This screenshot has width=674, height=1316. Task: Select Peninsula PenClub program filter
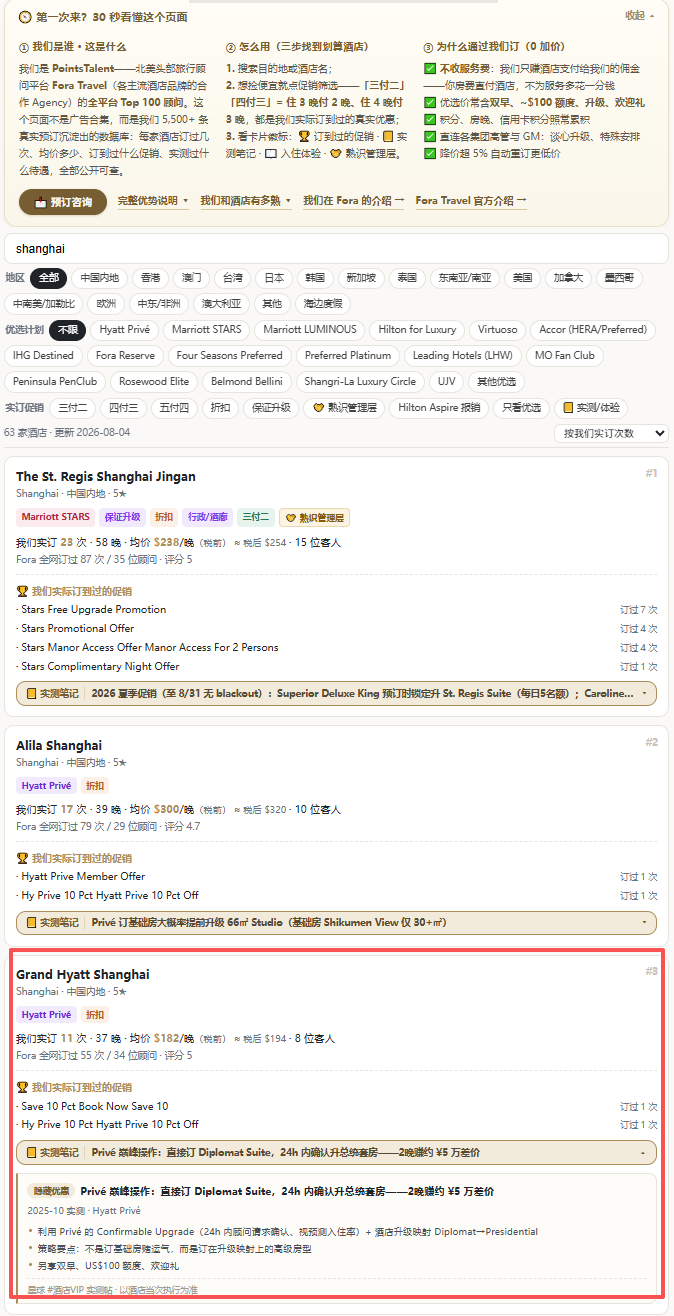point(55,381)
